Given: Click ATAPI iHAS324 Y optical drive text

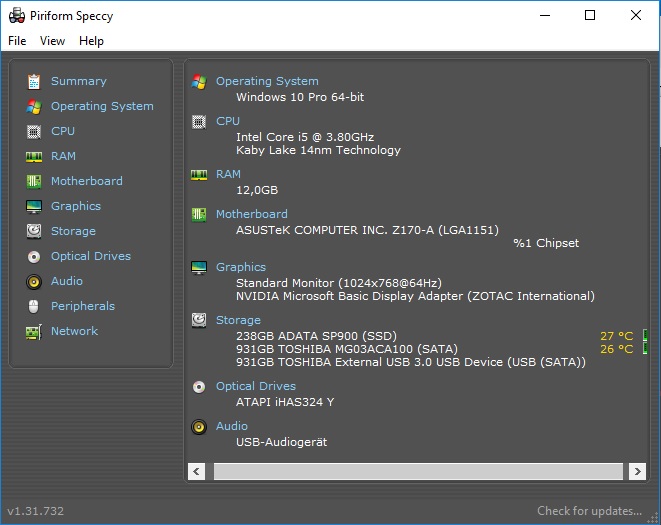Looking at the screenshot, I should click(x=285, y=402).
